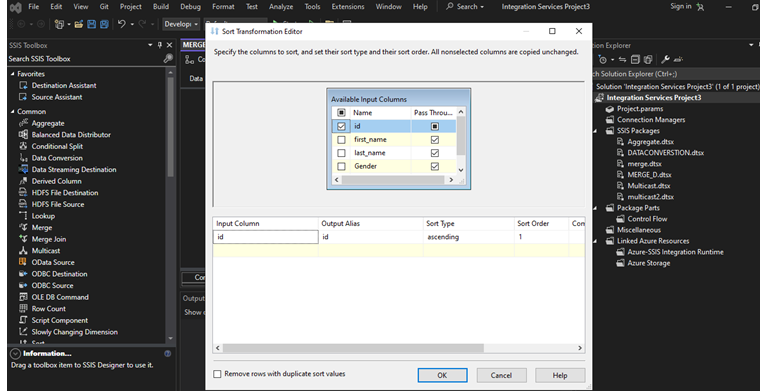Select the Aggregate toolbox icon
Viewport: 775px width, 391px height.
(23, 123)
